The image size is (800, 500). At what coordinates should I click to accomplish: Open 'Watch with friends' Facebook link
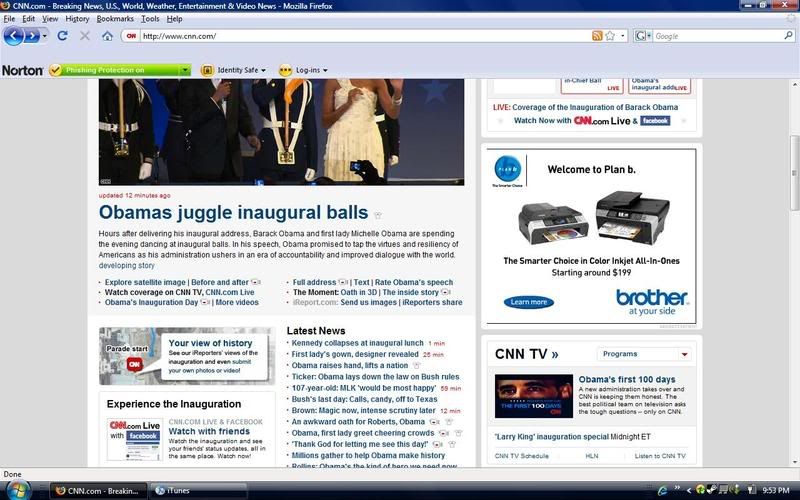pos(209,431)
